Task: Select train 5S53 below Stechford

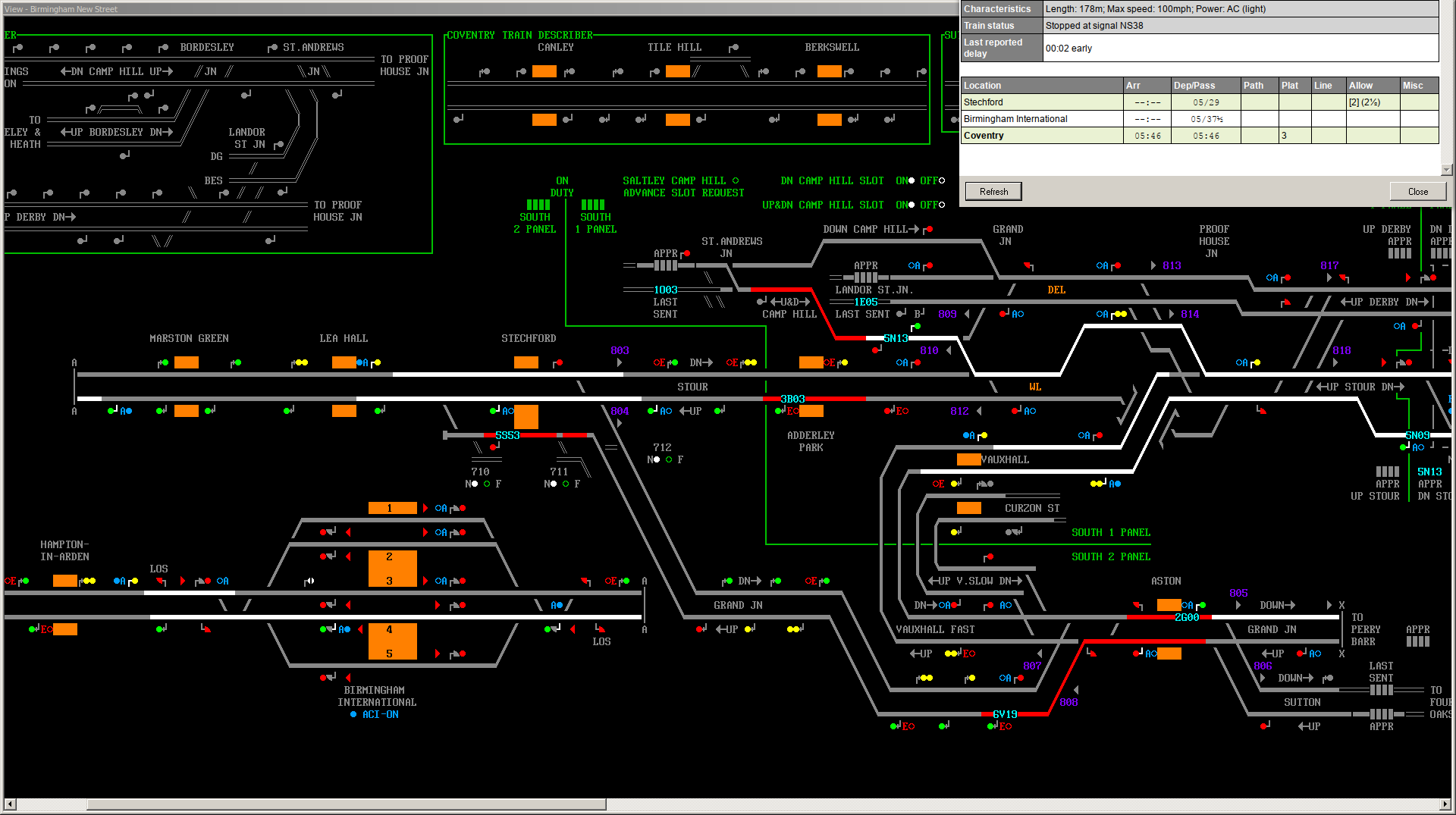Action: [507, 435]
